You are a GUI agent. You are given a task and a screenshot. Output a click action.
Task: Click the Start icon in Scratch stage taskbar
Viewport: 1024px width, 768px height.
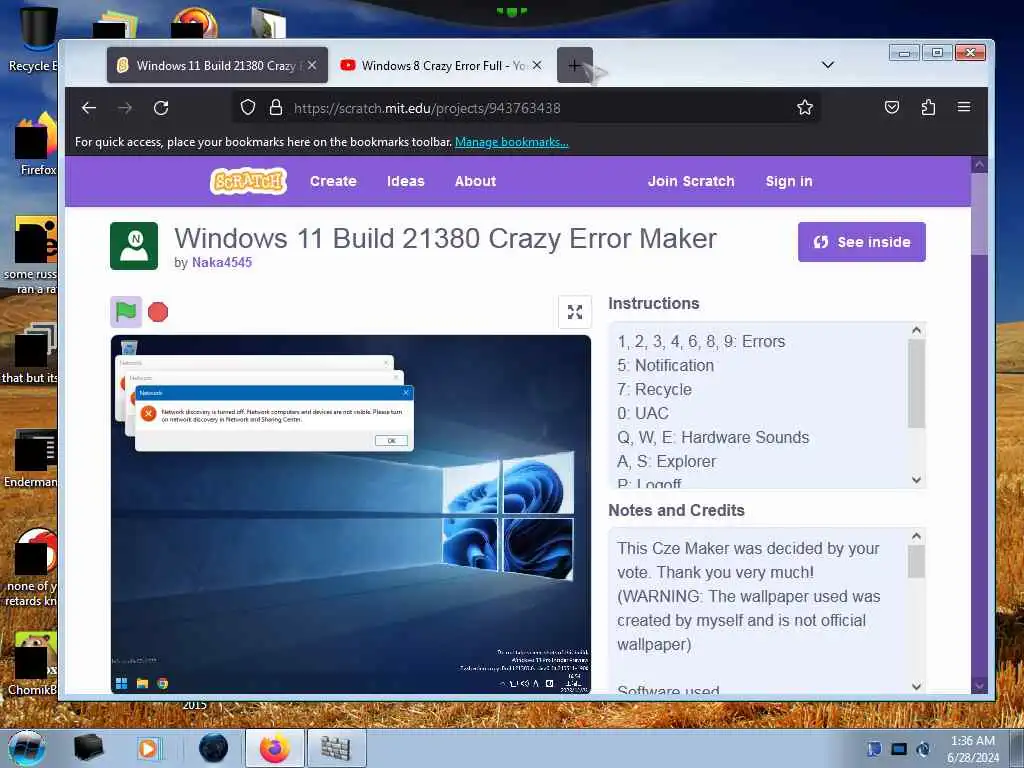click(x=121, y=684)
